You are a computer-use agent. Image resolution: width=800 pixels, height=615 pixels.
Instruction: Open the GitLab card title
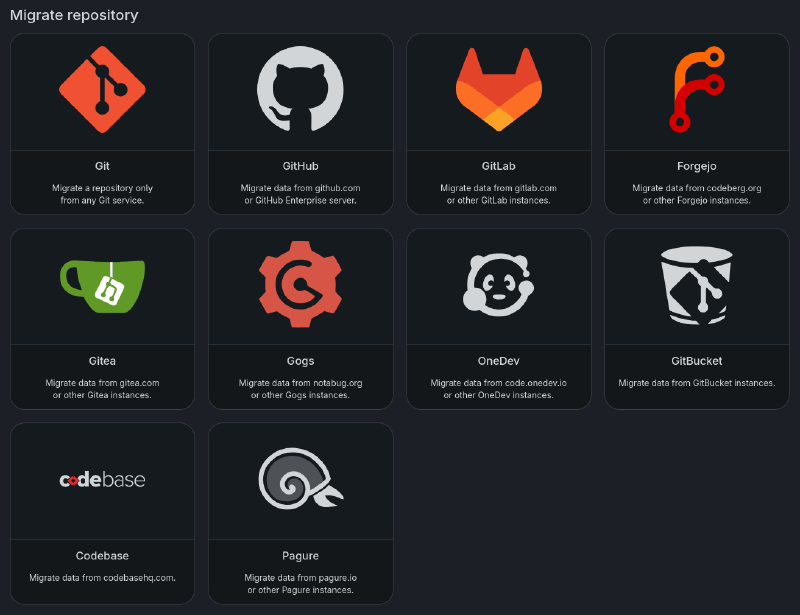pos(499,166)
